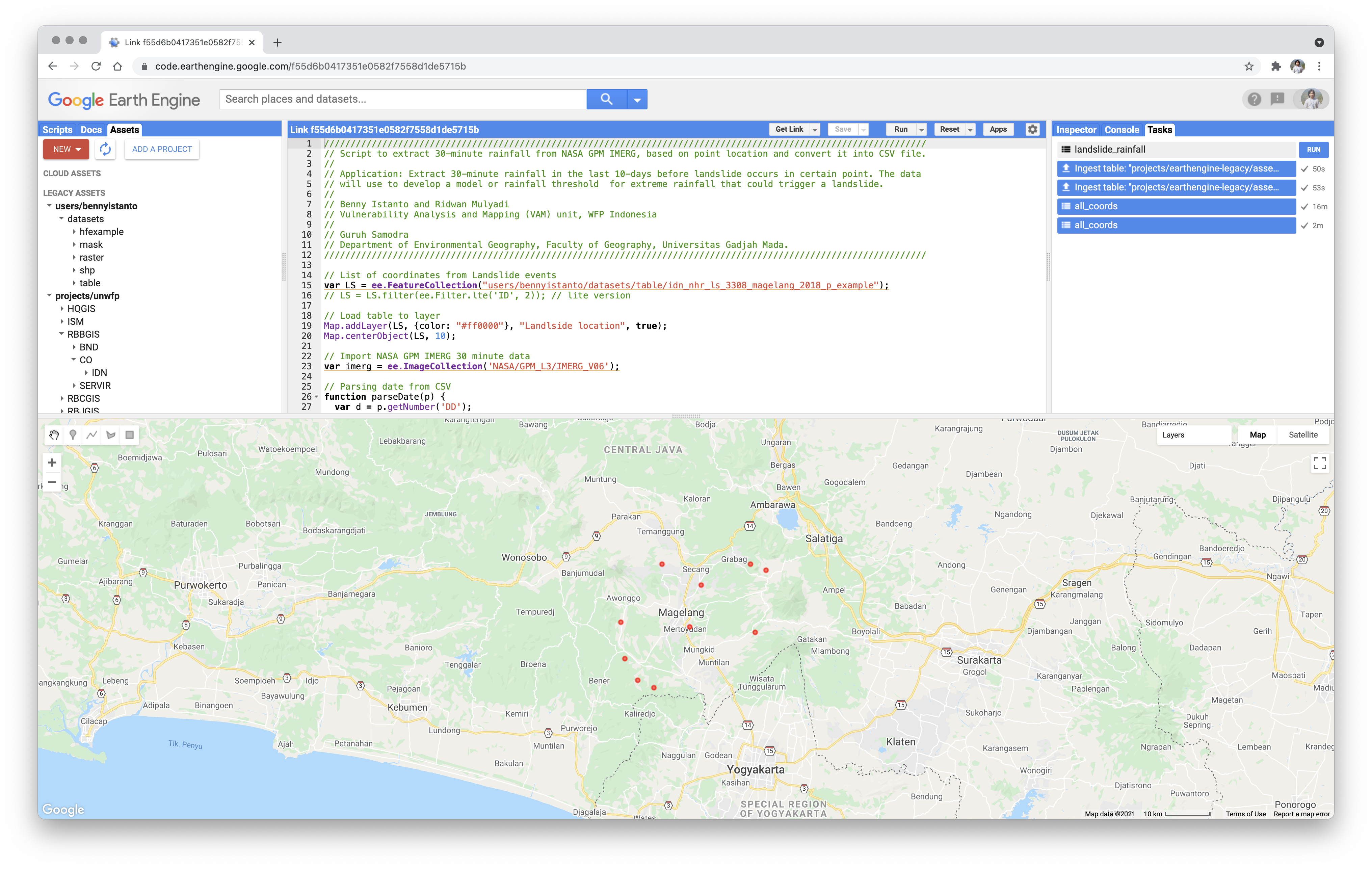The width and height of the screenshot is (1372, 869).
Task: Switch map to Satellite view
Action: coord(1302,435)
